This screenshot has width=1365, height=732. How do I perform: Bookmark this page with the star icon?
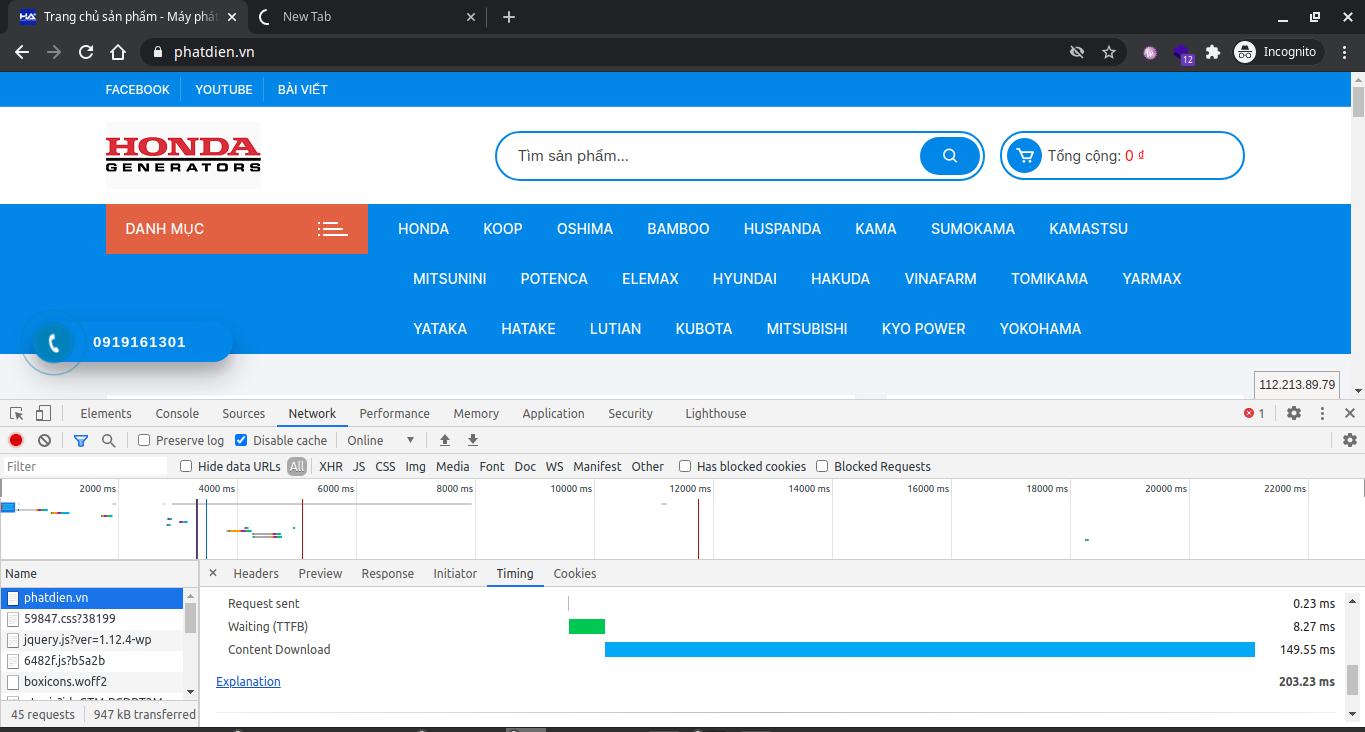tap(1108, 52)
